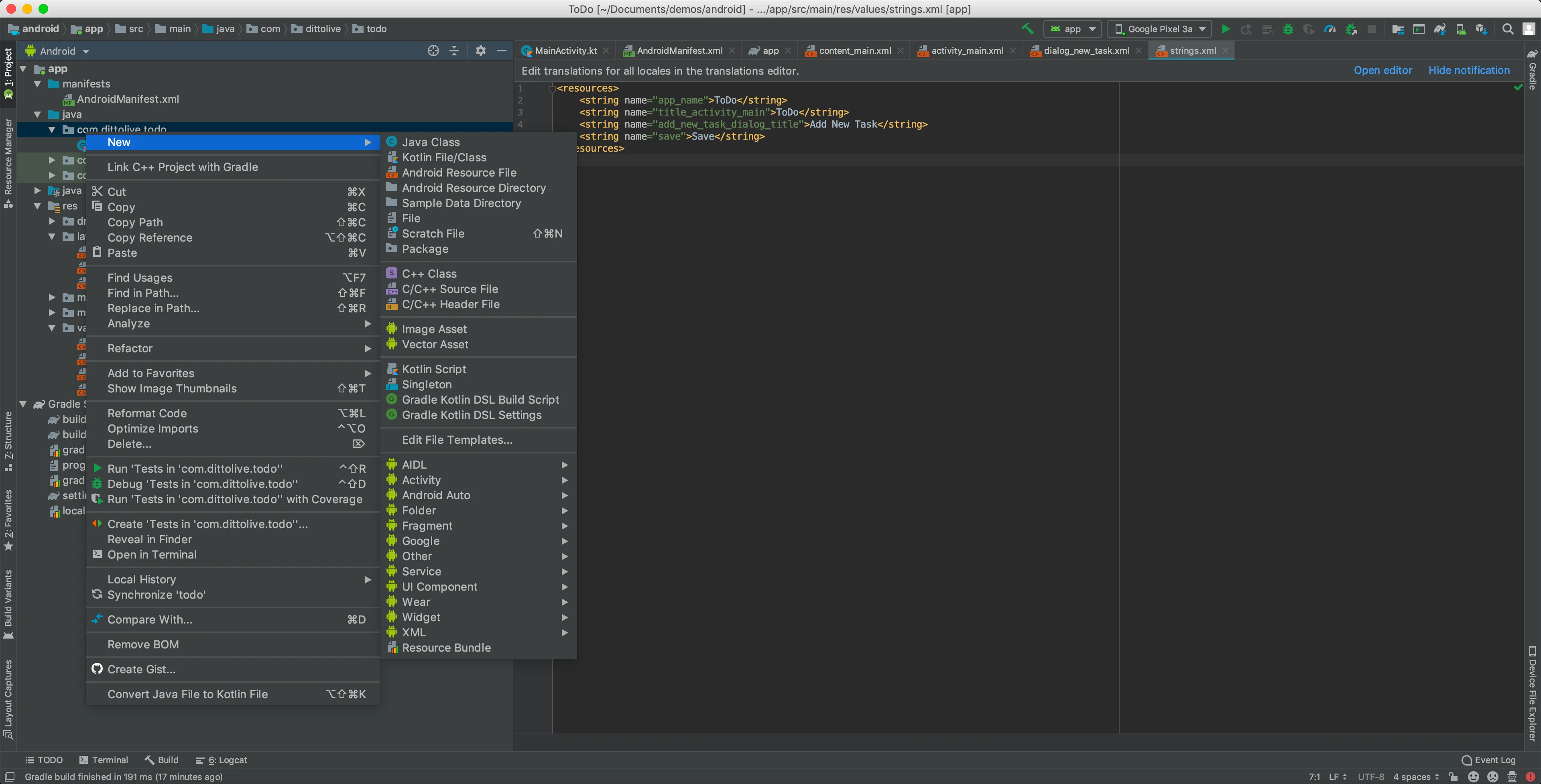Choose Java Class in New submenu
The image size is (1541, 784).
(478, 142)
